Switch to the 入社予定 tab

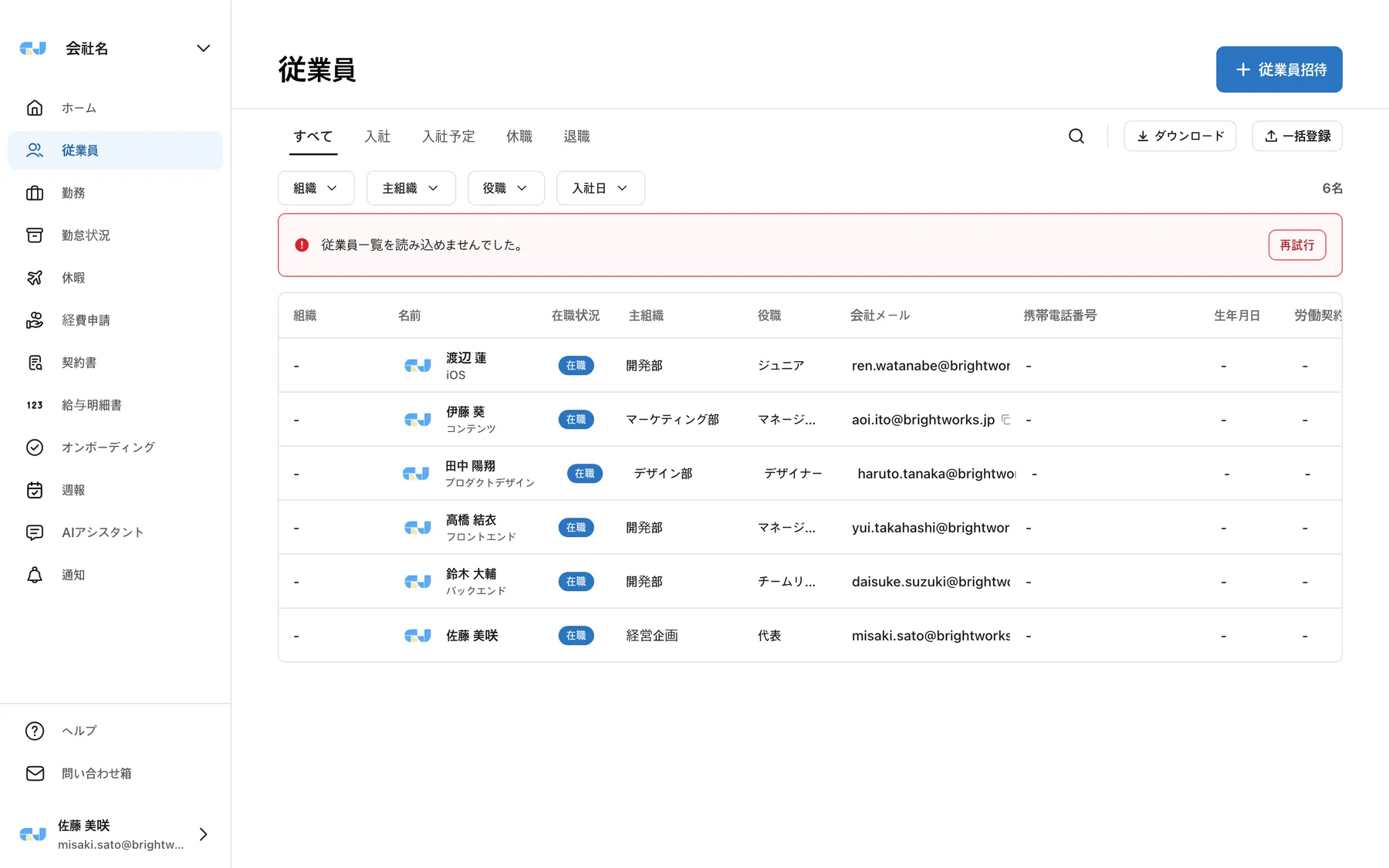coord(448,137)
